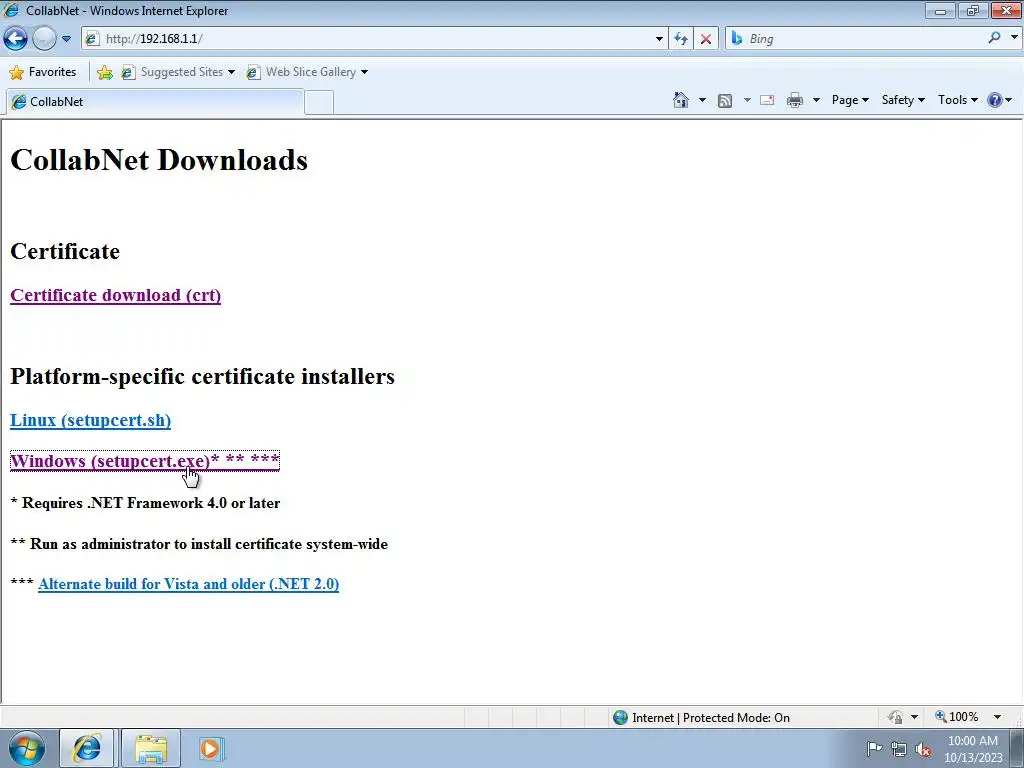
Task: Click the Certificate download (crt) link
Action: (116, 295)
